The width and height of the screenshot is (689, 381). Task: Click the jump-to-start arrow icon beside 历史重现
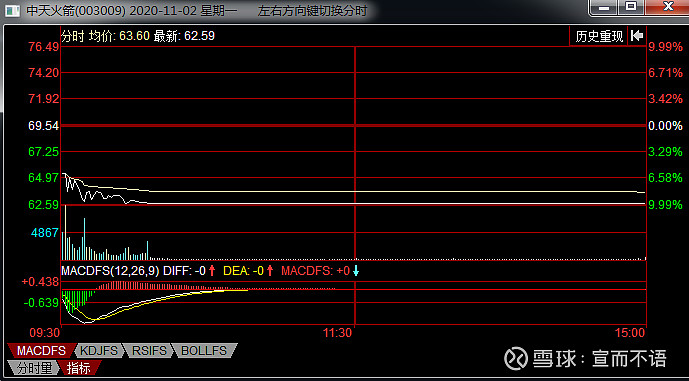pos(637,36)
